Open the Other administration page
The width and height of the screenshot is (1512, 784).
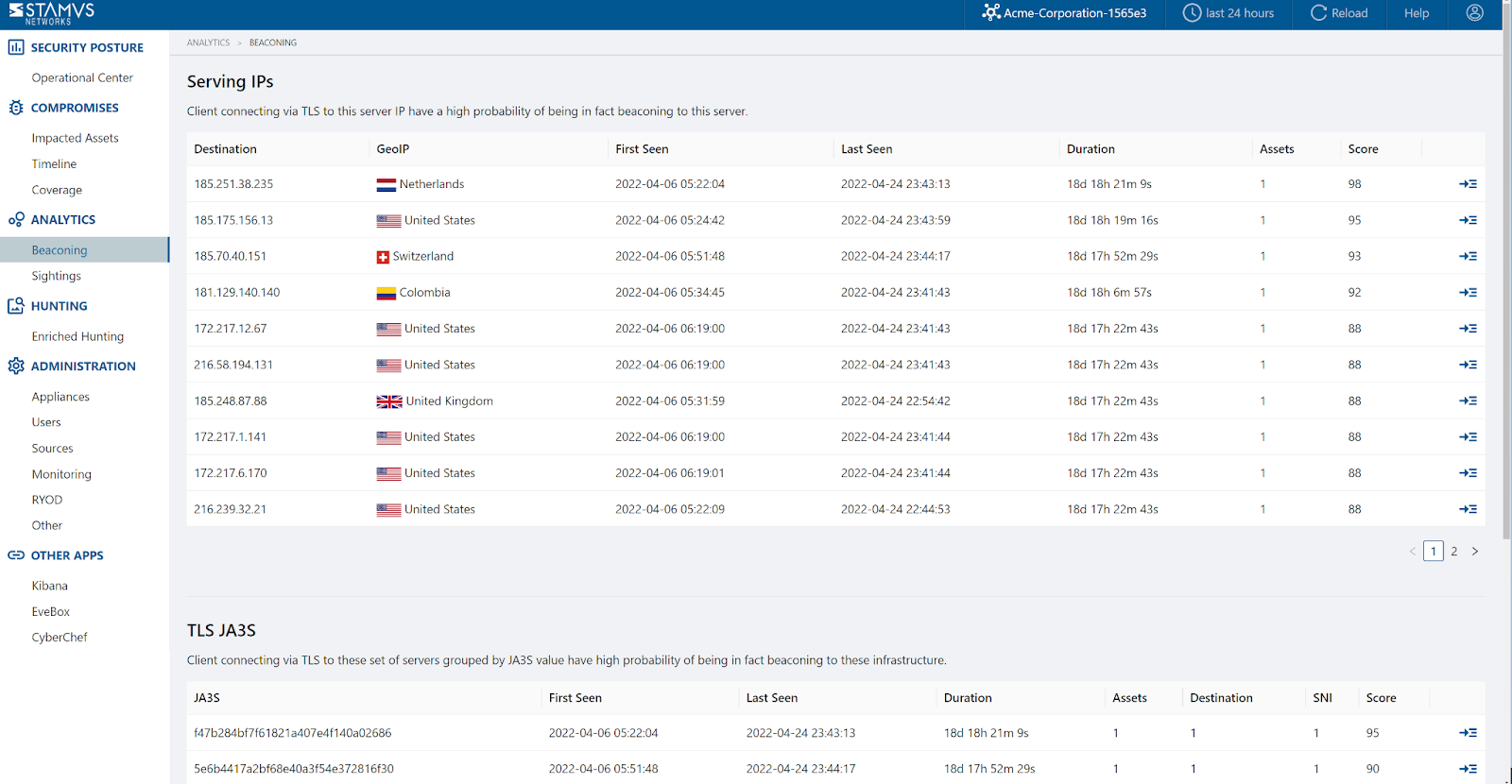[47, 525]
